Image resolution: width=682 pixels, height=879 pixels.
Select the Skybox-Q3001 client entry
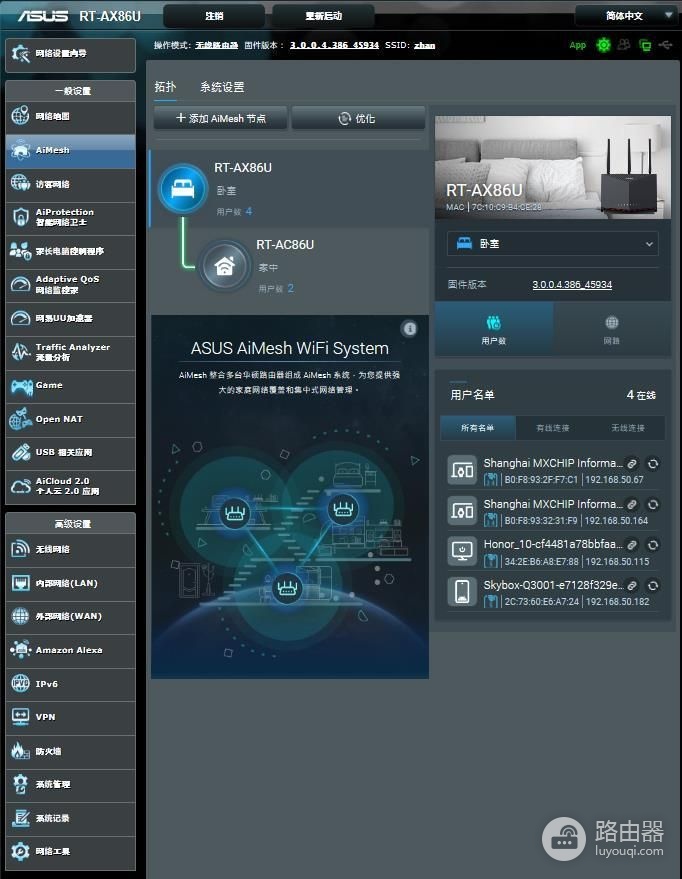coord(553,593)
